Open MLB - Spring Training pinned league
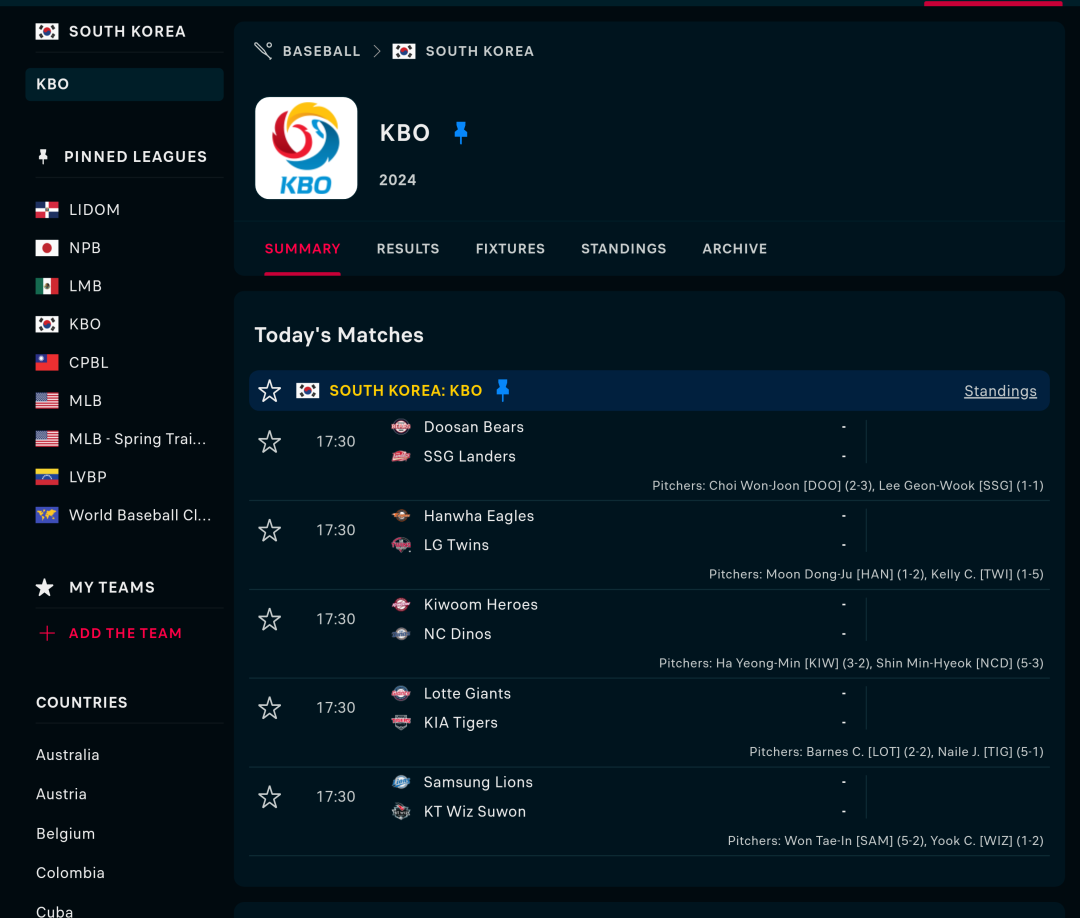 click(138, 439)
